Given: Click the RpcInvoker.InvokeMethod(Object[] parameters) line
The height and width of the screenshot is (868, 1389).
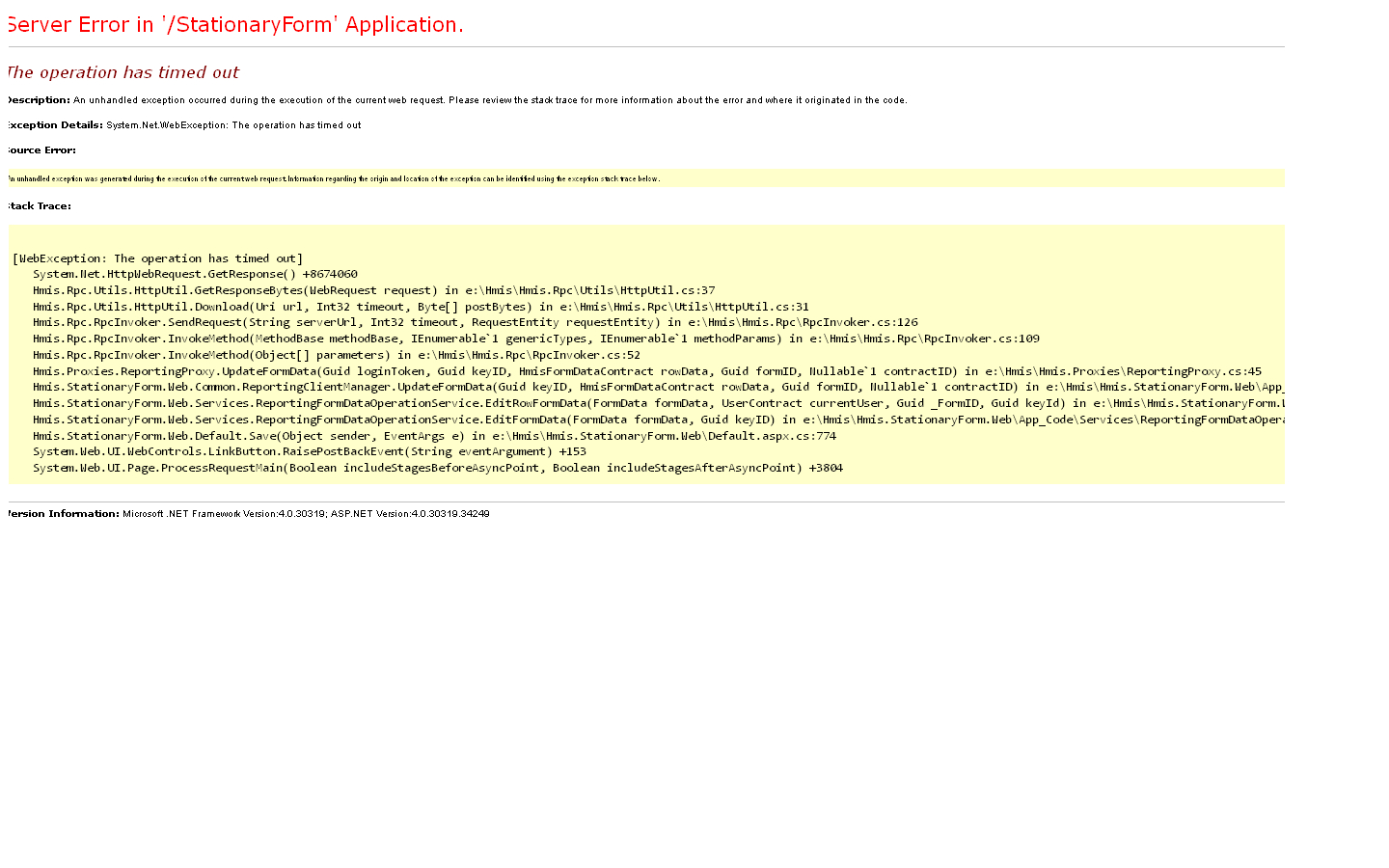Looking at the screenshot, I should click(x=336, y=355).
